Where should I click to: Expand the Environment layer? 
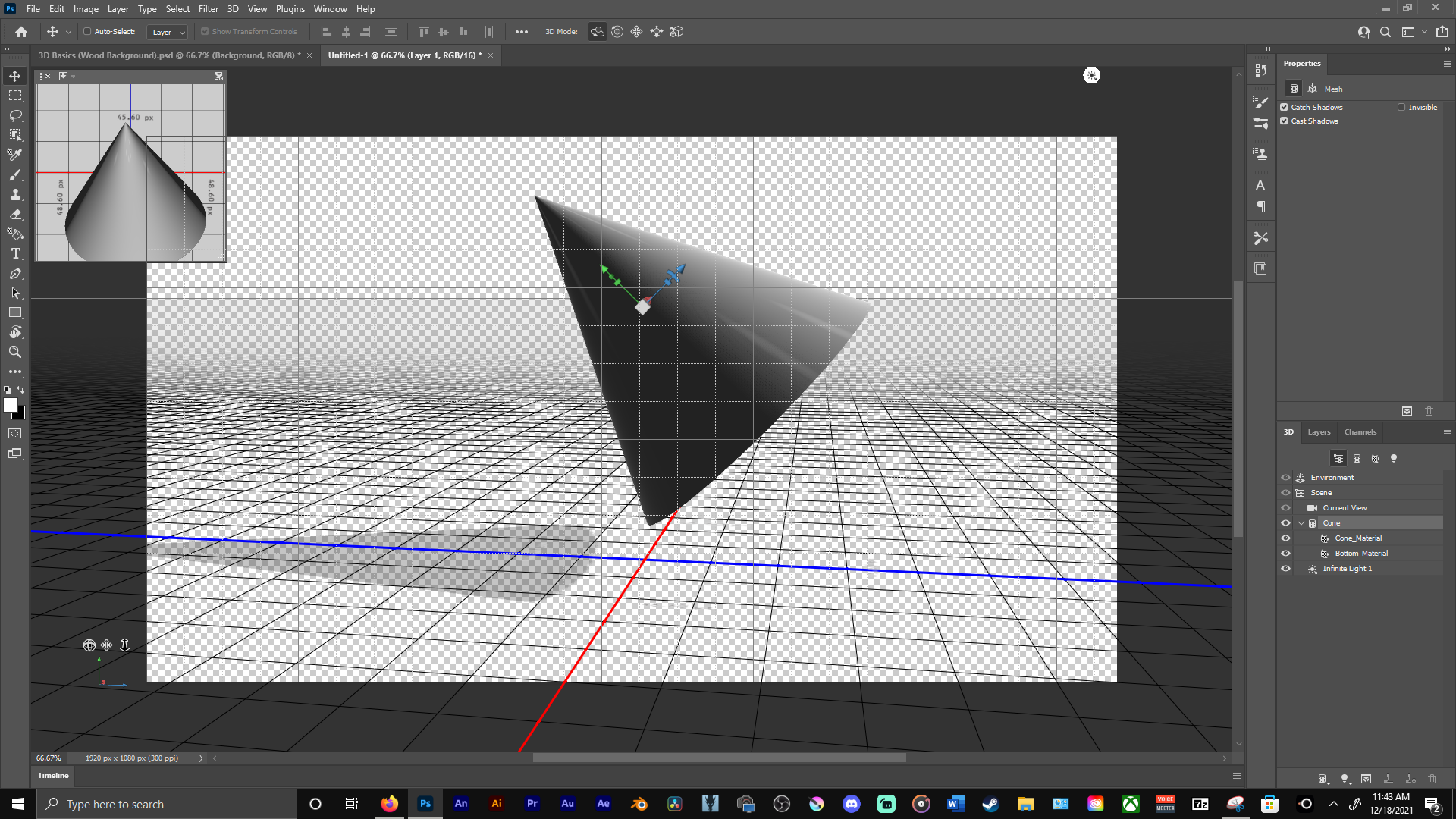(1301, 477)
